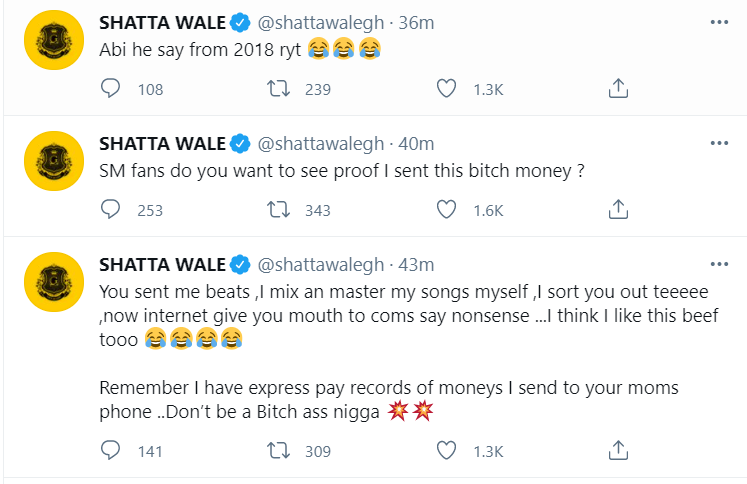Reply to the "SM fans" proof tweet

coord(112,209)
